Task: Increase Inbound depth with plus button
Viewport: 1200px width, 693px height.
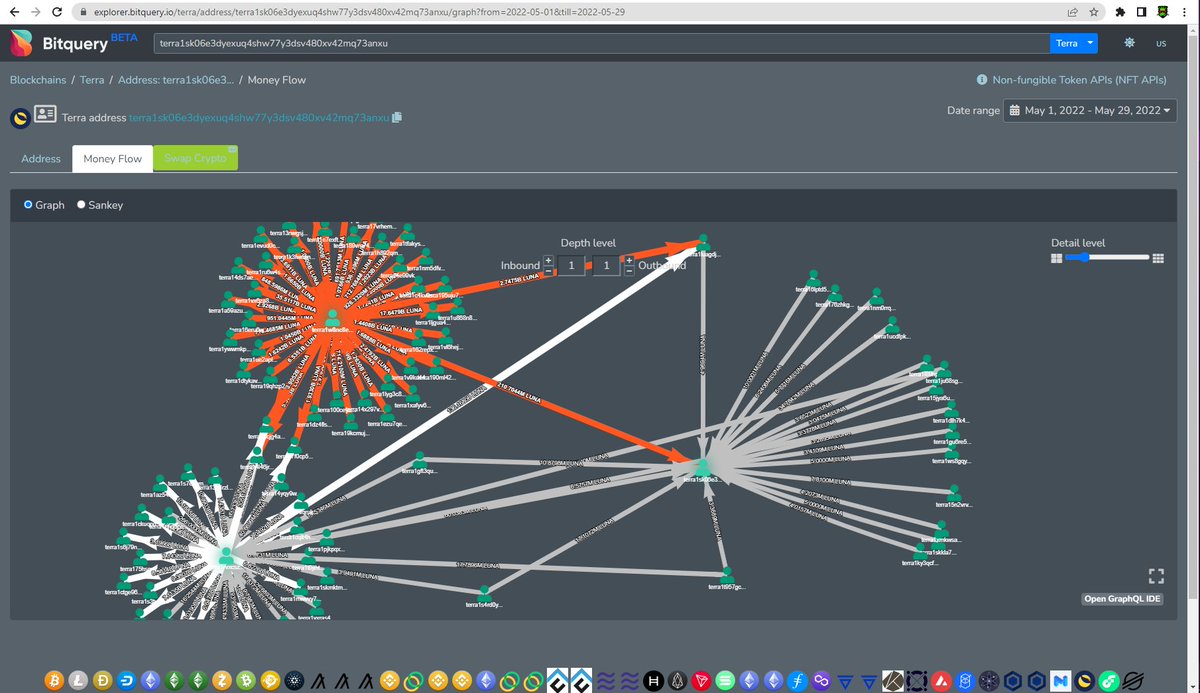Action: pos(548,260)
